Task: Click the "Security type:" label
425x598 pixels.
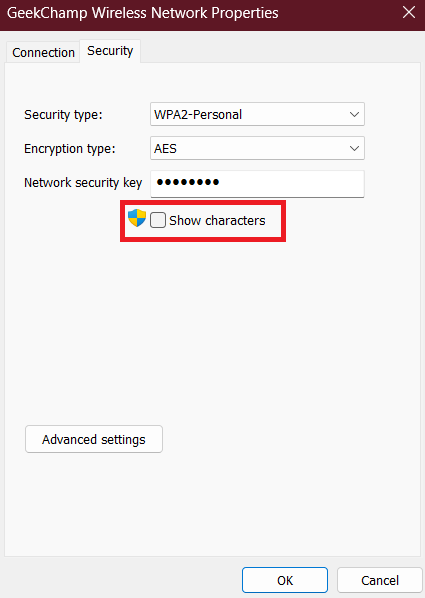Action: point(63,115)
